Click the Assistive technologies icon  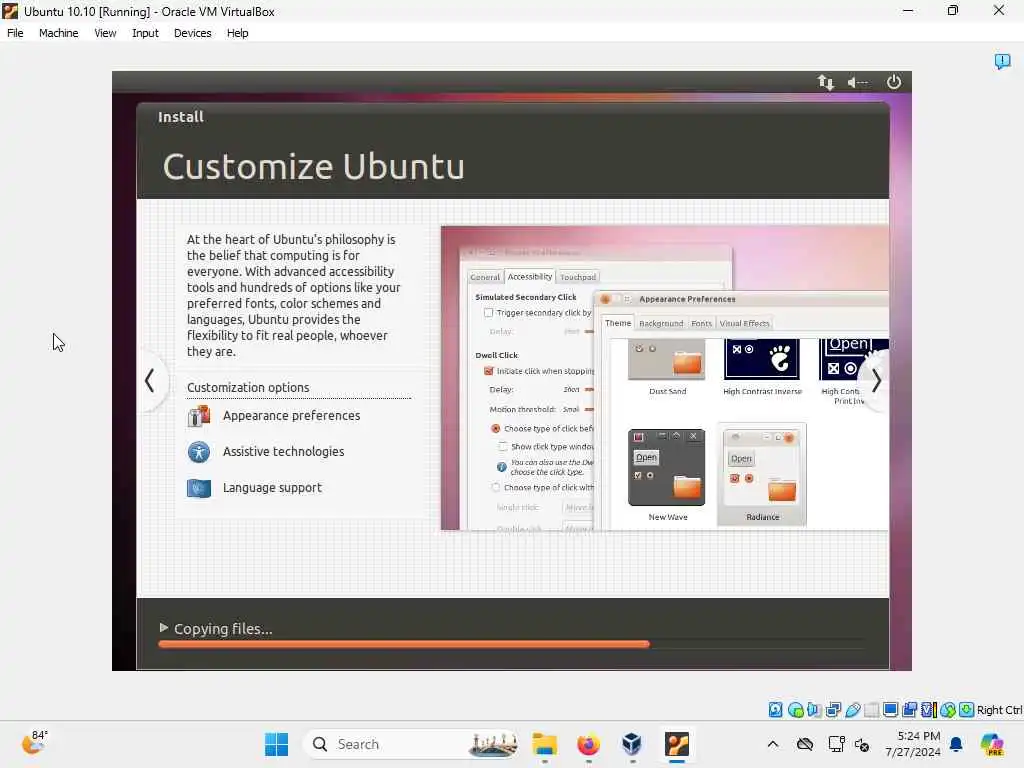(x=199, y=452)
